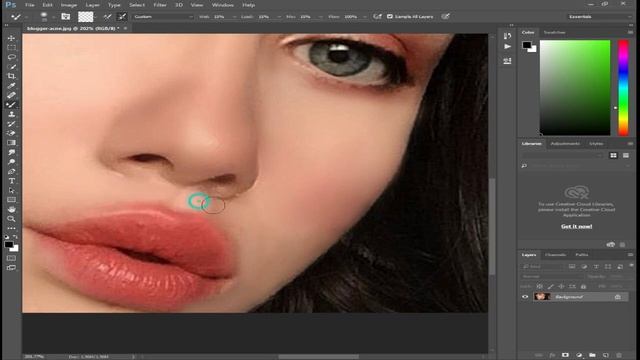Click the Get it now! link
The image size is (640, 360).
pyautogui.click(x=576, y=226)
